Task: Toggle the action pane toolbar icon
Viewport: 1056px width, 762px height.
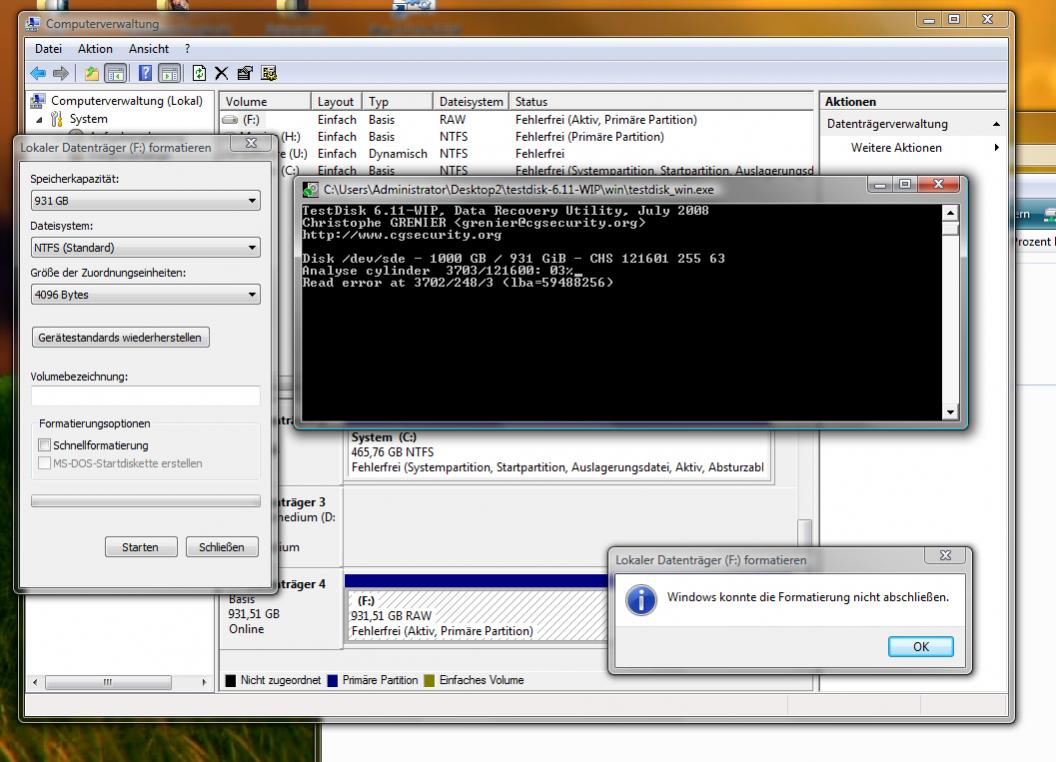Action: coord(170,73)
